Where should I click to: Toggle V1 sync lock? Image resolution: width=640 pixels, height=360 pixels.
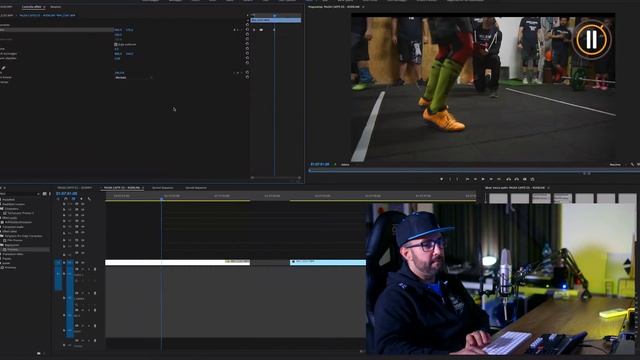pyautogui.click(x=77, y=262)
